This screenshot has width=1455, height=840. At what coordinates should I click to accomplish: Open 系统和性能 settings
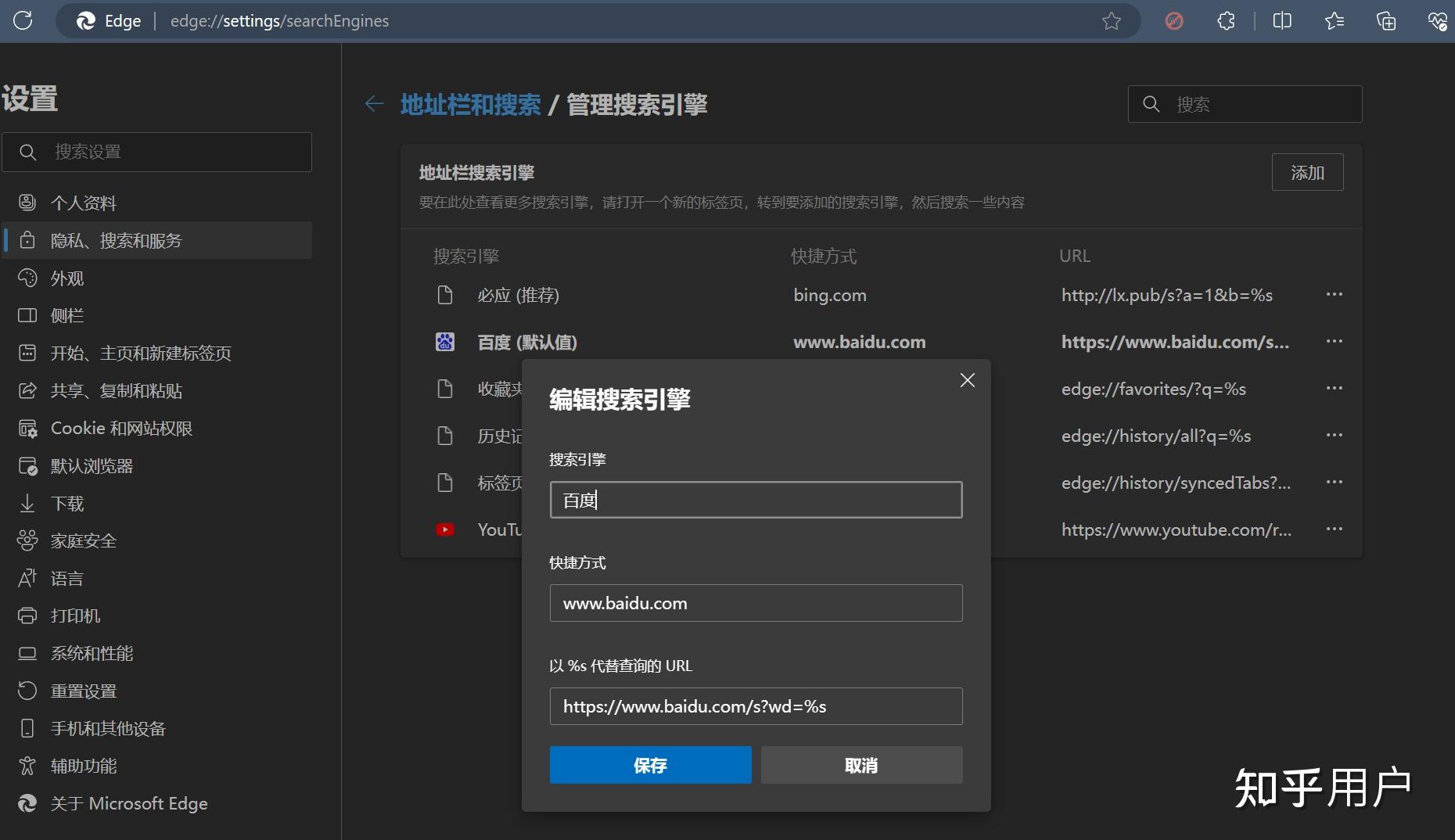[x=156, y=653]
